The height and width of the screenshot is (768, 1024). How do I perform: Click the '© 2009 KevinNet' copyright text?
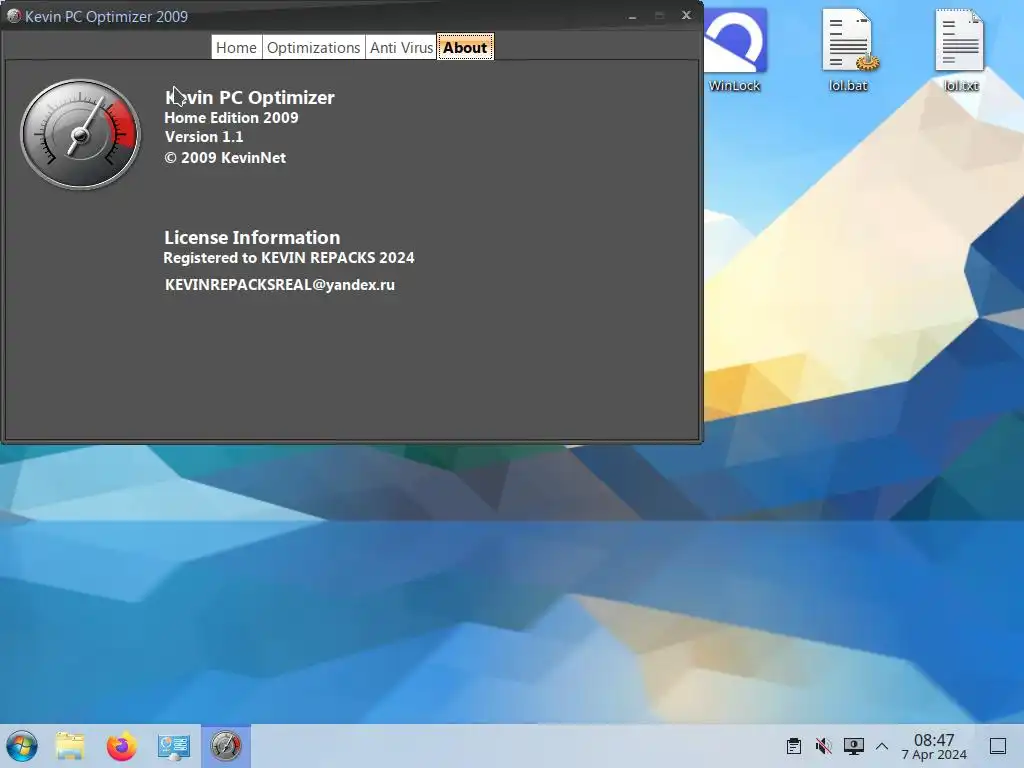pyautogui.click(x=225, y=157)
